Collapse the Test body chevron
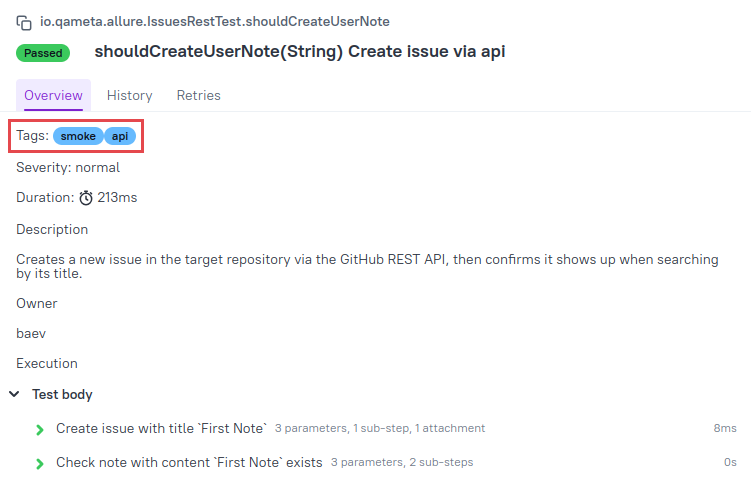751x503 pixels. pyautogui.click(x=14, y=394)
